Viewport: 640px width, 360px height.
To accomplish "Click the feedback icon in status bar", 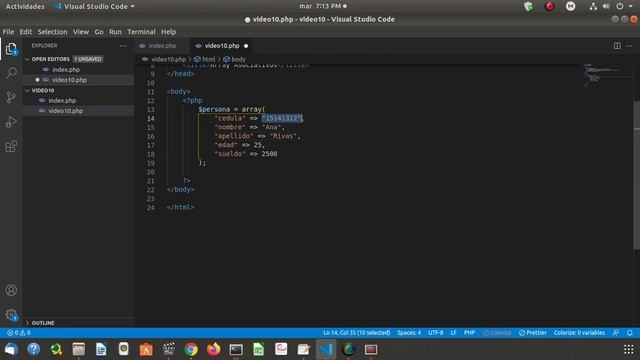I will 616,333.
